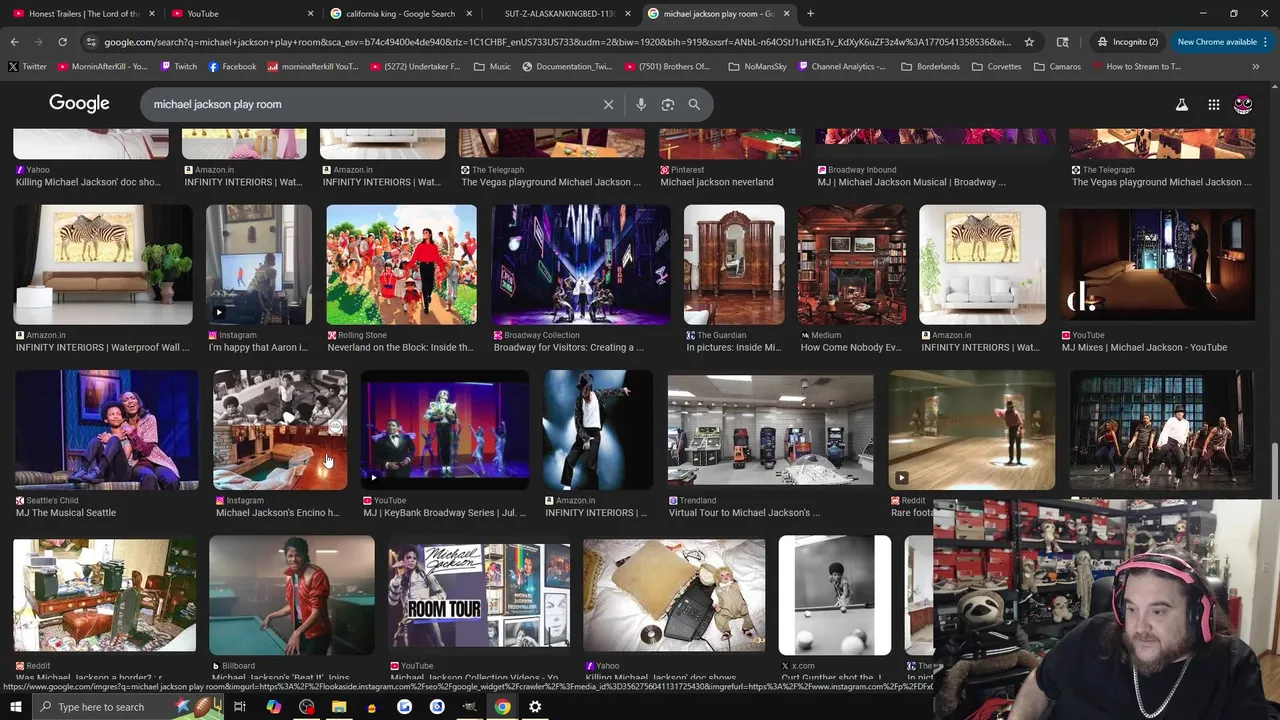Open Search Labs flask icon

tap(1182, 104)
